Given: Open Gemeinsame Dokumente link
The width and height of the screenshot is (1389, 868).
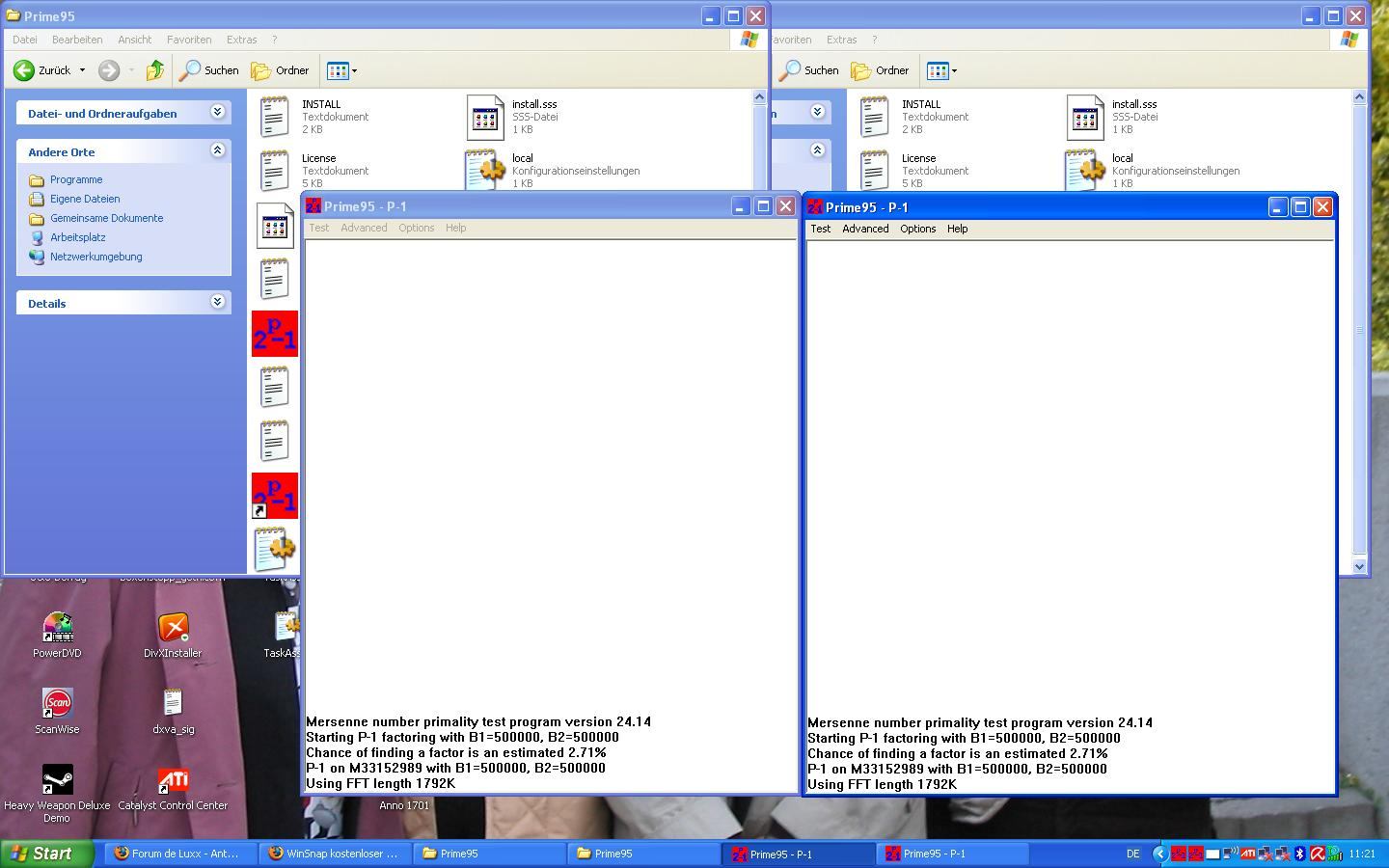Looking at the screenshot, I should [106, 218].
